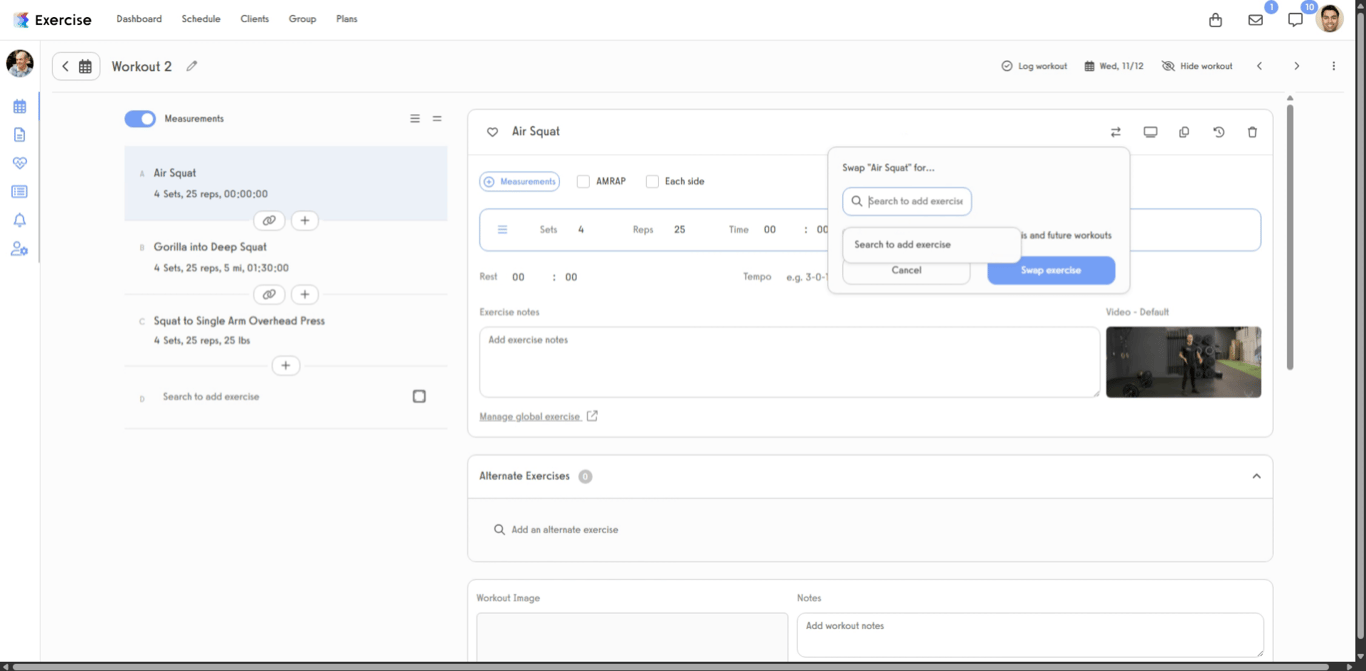
Task: Open the Manage global exercise link
Action: click(x=531, y=416)
